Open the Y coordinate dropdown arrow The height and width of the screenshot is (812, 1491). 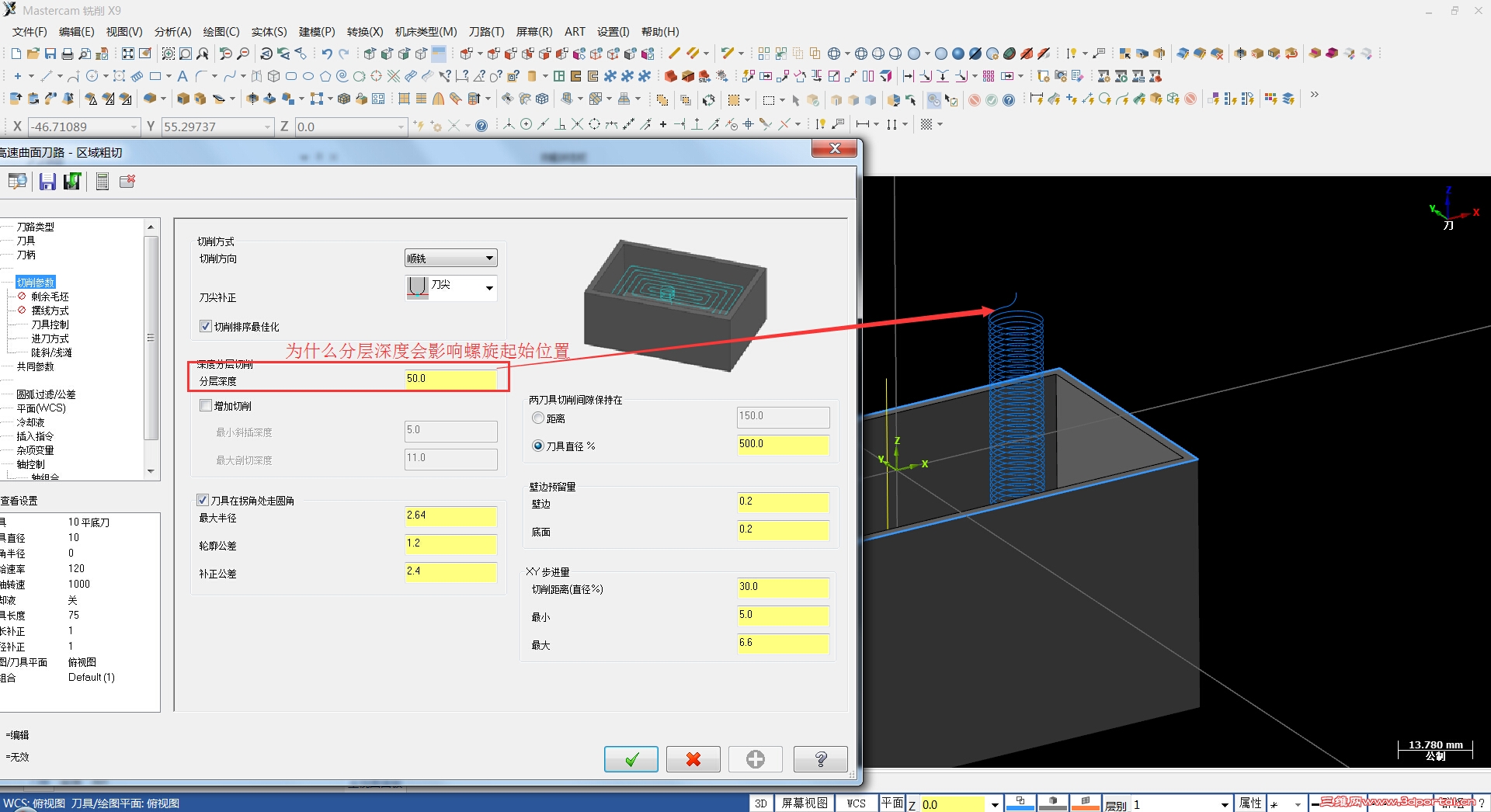pos(268,127)
